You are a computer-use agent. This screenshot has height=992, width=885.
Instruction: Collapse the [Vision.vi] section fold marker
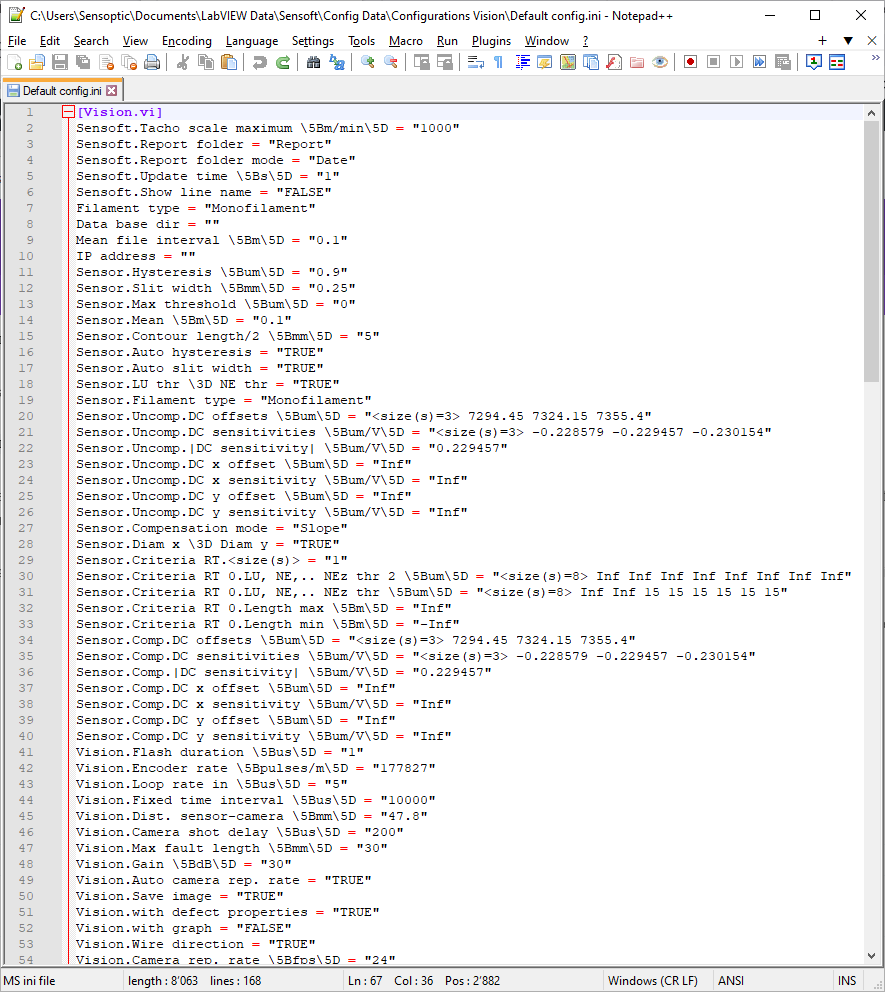[68, 112]
